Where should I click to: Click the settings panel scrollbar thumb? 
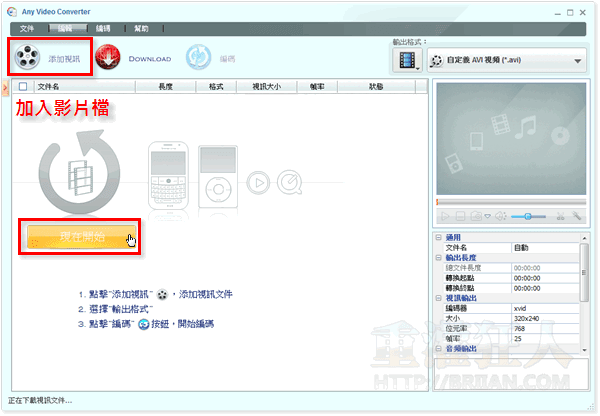pyautogui.click(x=584, y=272)
